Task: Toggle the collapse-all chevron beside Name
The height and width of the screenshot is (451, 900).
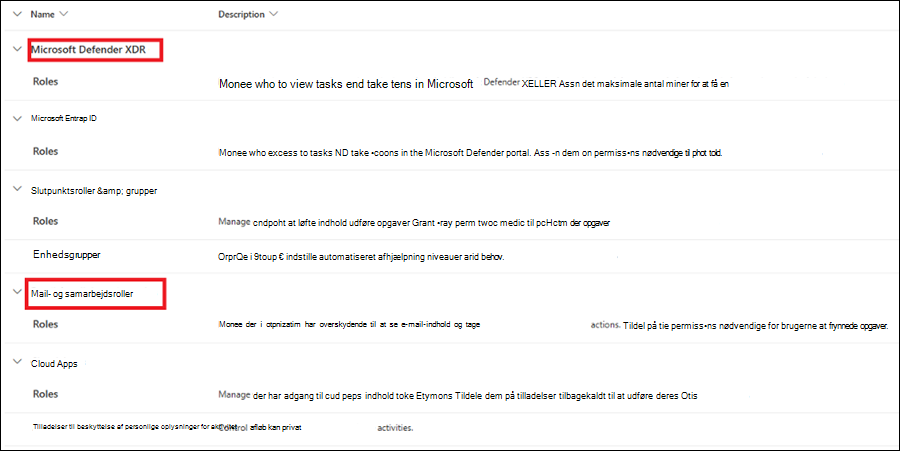Action: (x=17, y=14)
